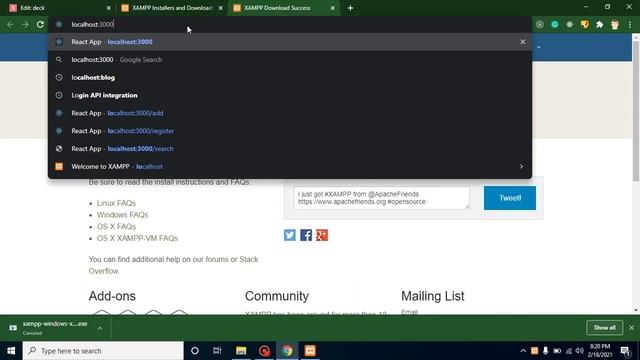
Task: Switch to the Edit deck tab
Action: (57, 8)
